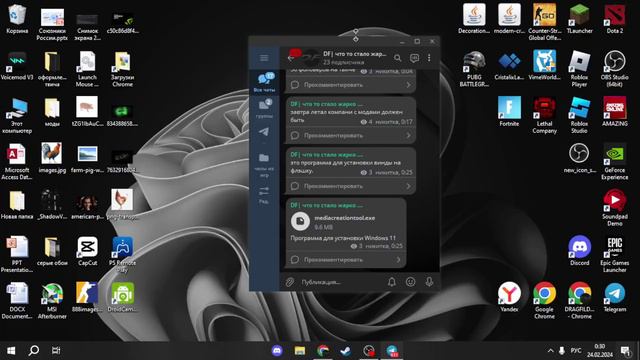Open taskbar search magnifier
Viewport: 640px width, 360px height.
click(34, 350)
